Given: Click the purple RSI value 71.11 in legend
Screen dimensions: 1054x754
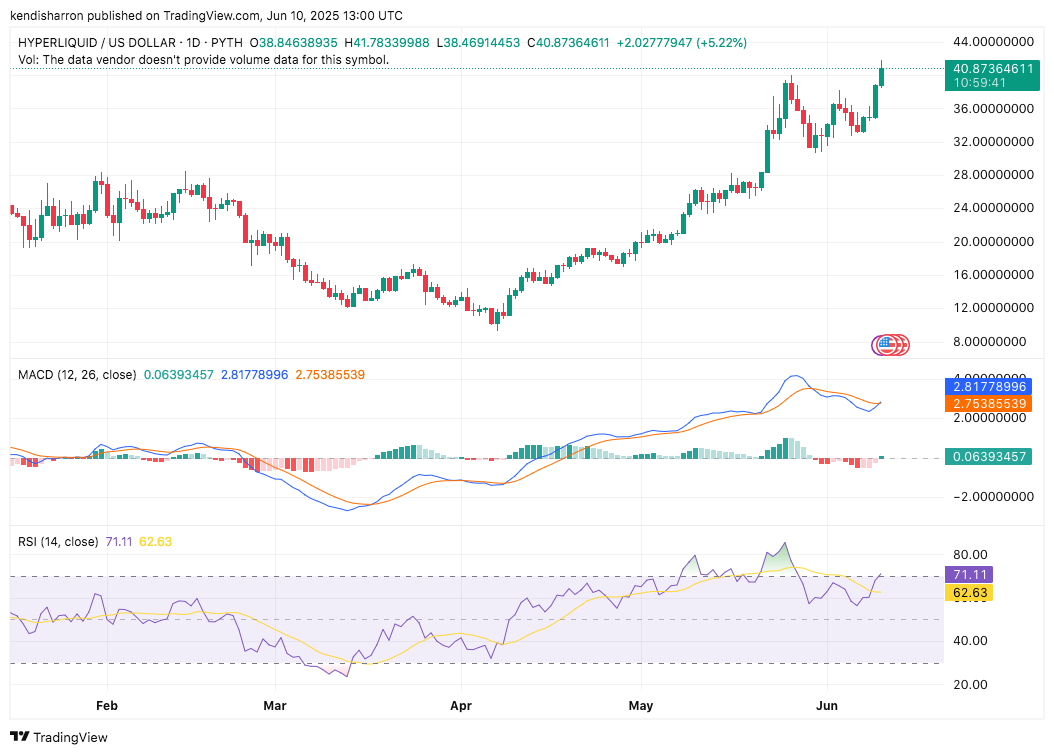Looking at the screenshot, I should click(119, 542).
